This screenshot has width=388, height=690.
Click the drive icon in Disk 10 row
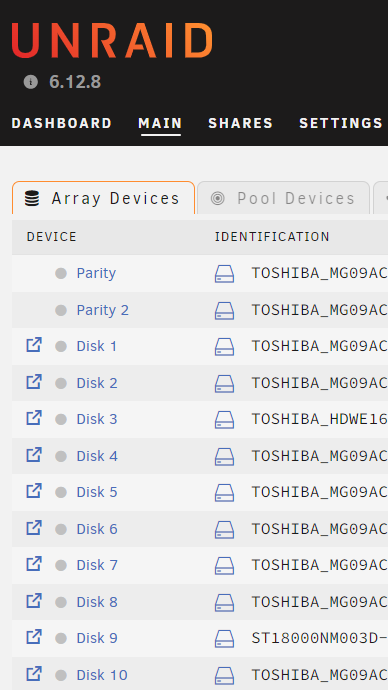click(224, 675)
